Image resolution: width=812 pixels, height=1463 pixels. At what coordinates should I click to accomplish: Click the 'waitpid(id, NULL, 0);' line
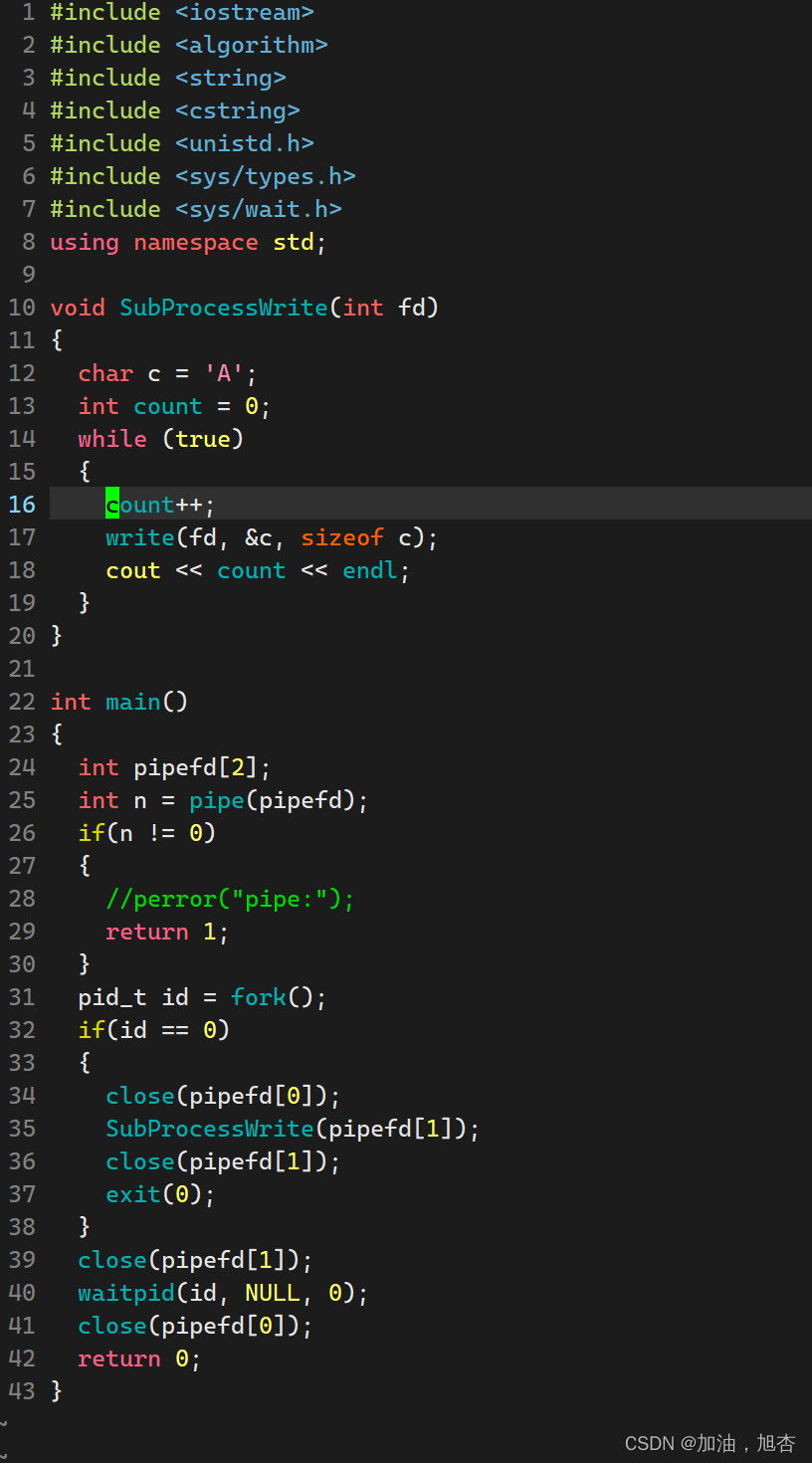point(224,1294)
